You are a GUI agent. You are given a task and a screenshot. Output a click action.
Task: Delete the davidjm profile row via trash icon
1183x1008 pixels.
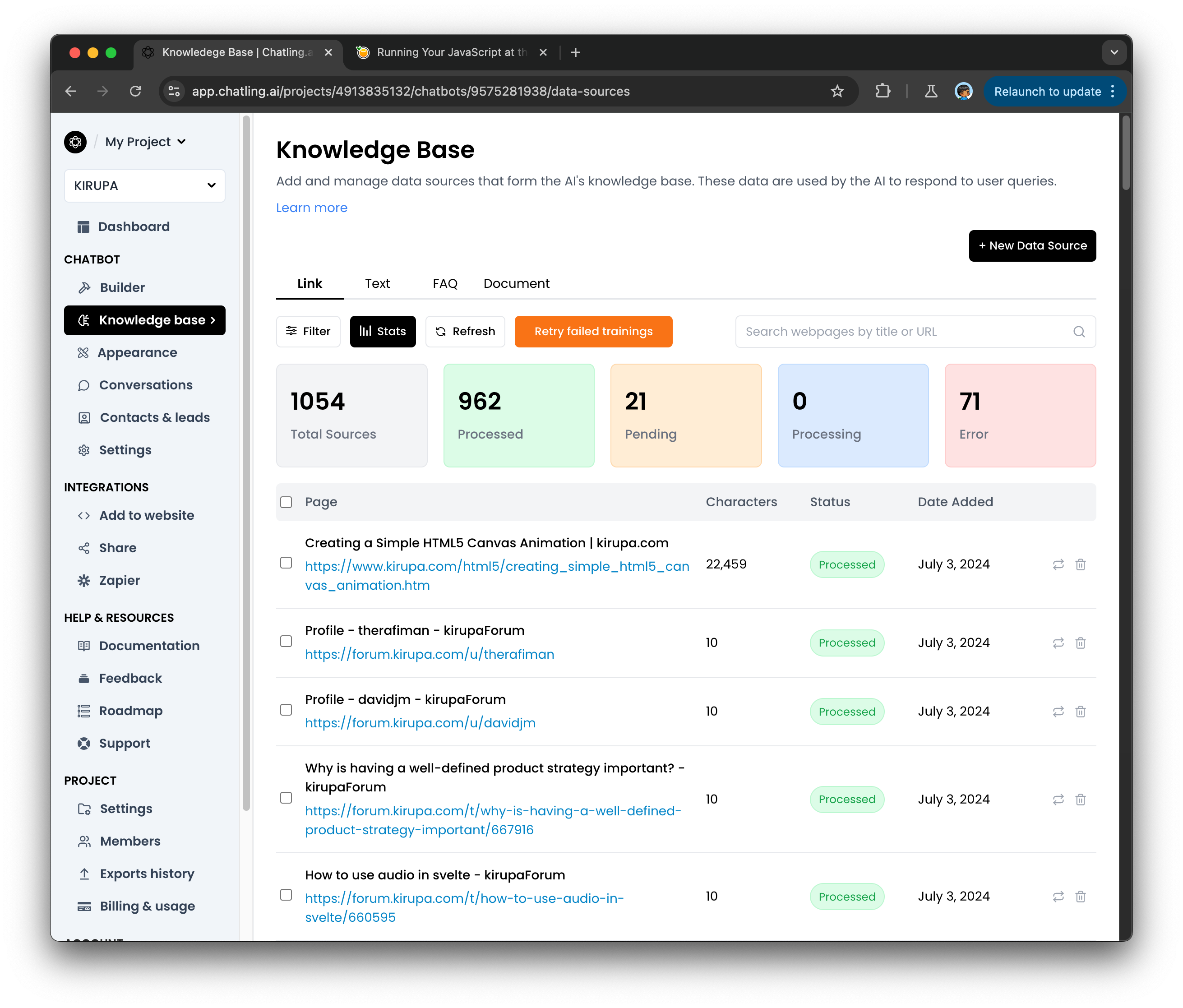coord(1080,711)
